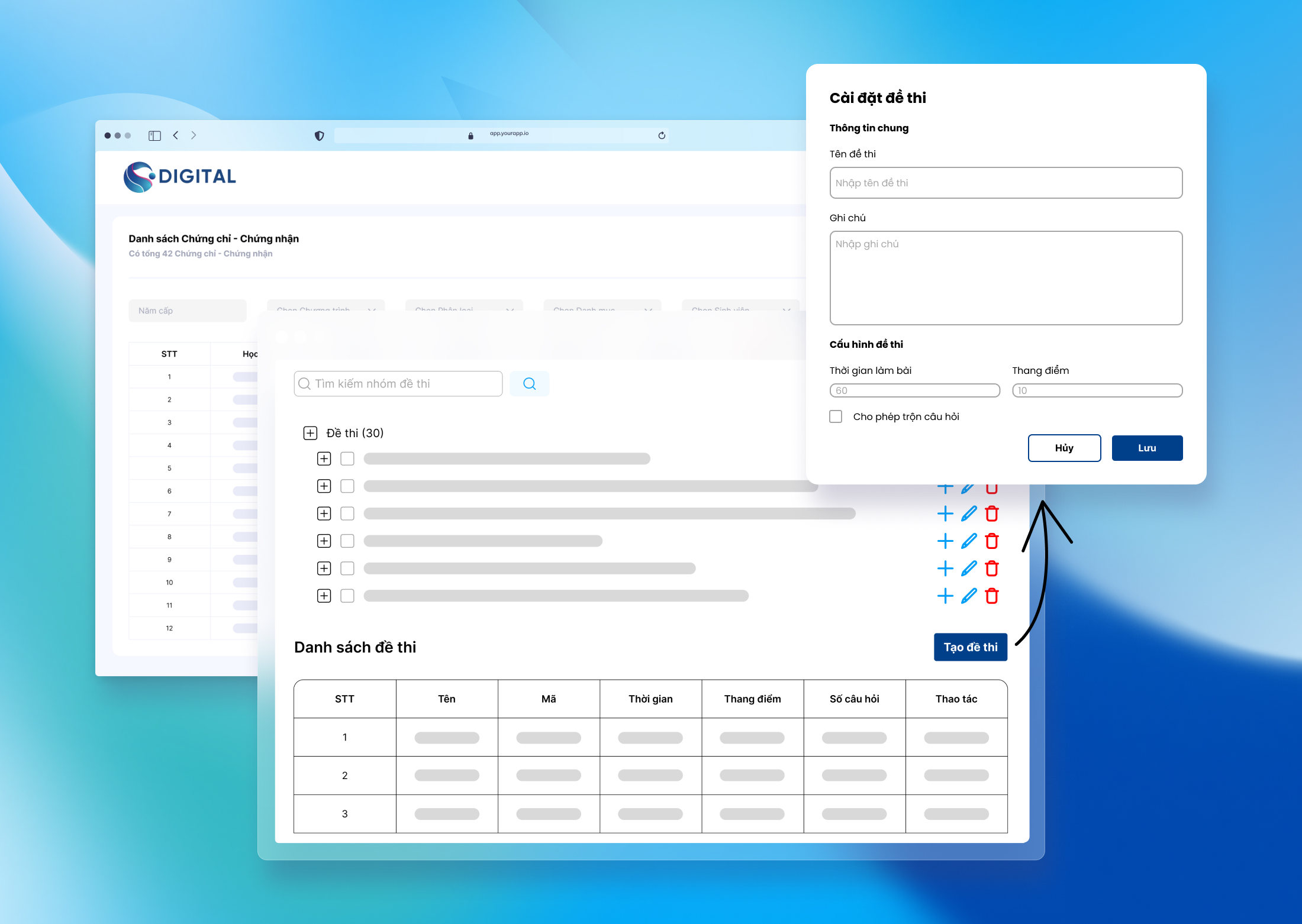Toggle the browser sidebar panel icon
The height and width of the screenshot is (924, 1302).
point(154,135)
